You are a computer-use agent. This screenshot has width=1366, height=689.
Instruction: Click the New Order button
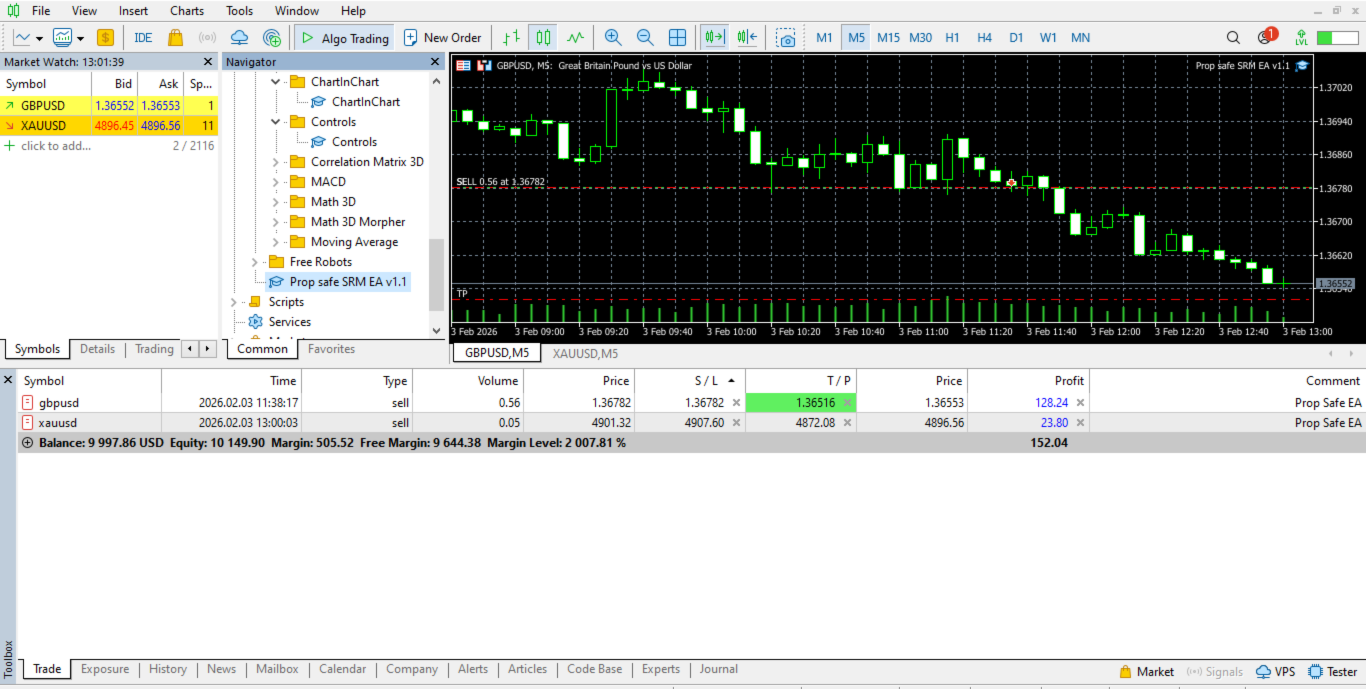tap(442, 38)
